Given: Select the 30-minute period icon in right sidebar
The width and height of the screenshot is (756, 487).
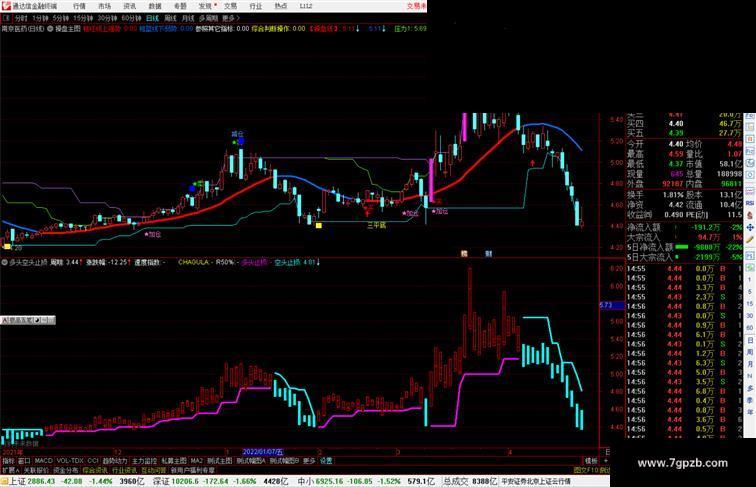Looking at the screenshot, I should [750, 316].
